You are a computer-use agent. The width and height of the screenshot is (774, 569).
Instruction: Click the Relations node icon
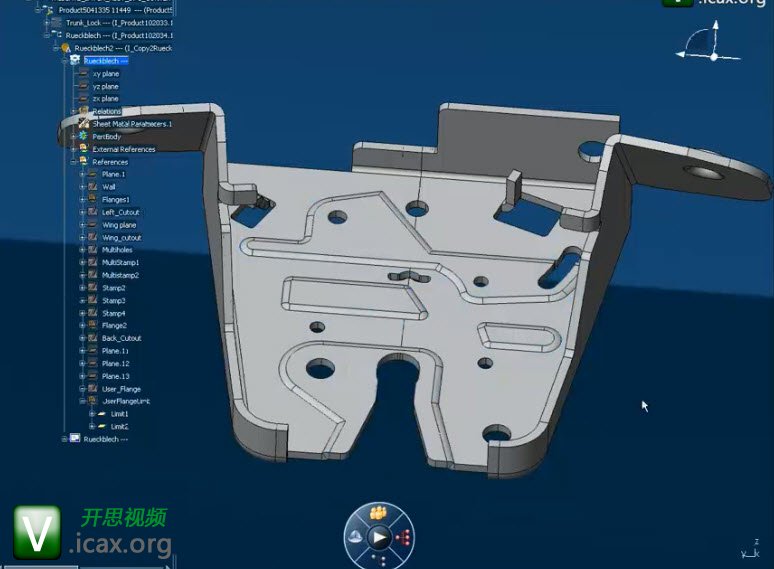point(83,111)
